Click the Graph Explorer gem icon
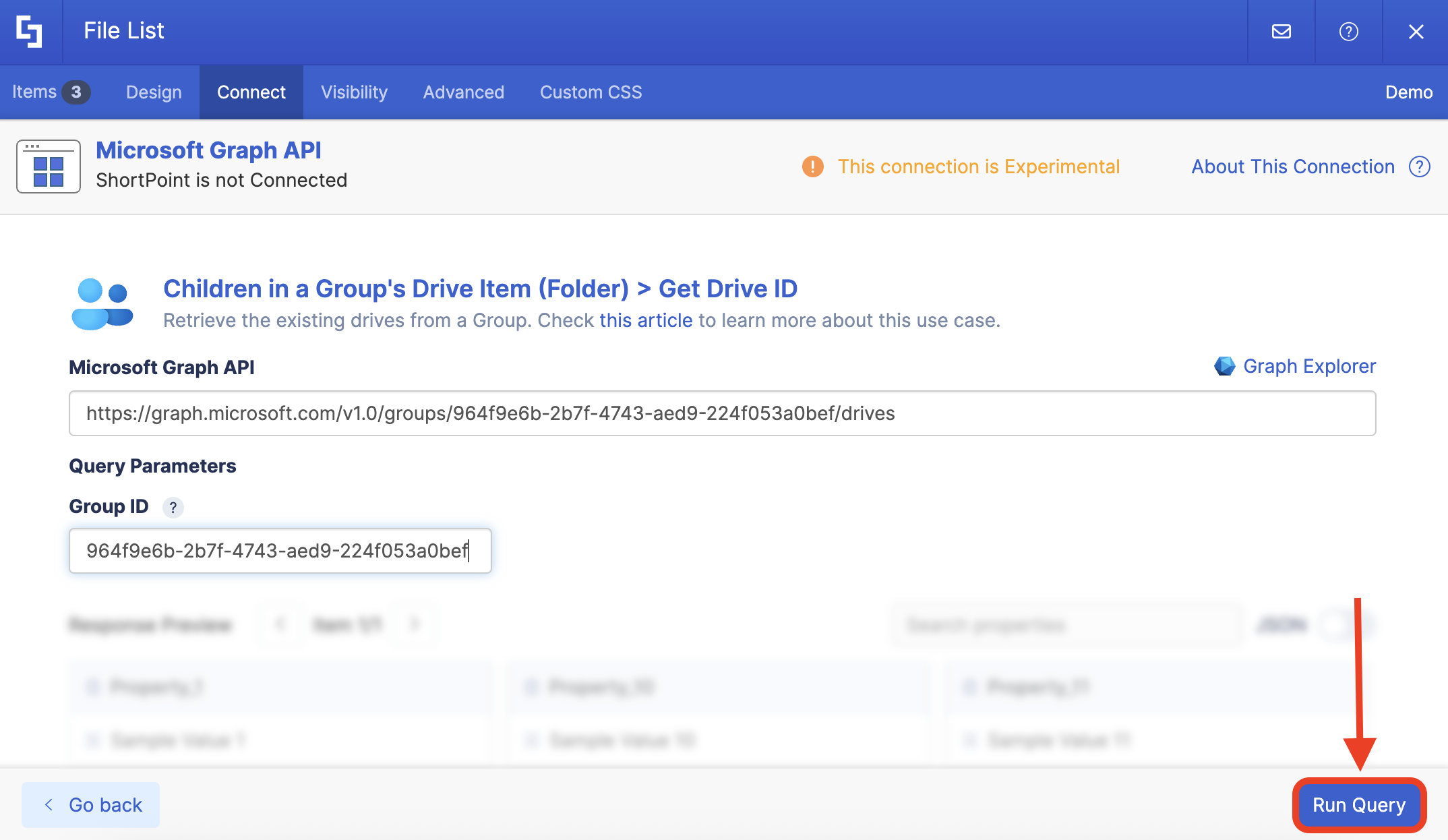Image resolution: width=1448 pixels, height=840 pixels. [x=1224, y=366]
